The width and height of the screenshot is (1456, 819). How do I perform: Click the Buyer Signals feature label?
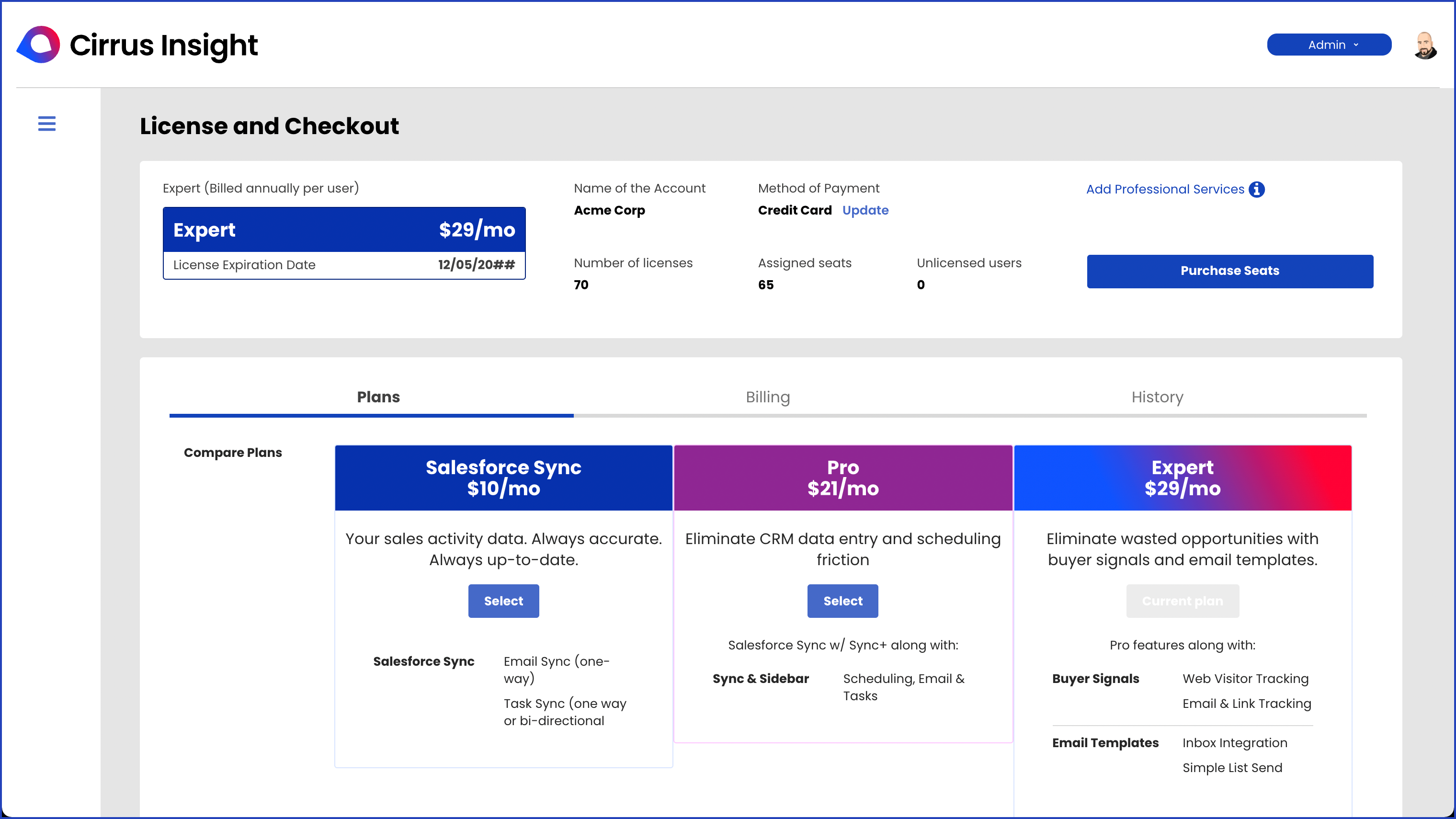click(1095, 679)
